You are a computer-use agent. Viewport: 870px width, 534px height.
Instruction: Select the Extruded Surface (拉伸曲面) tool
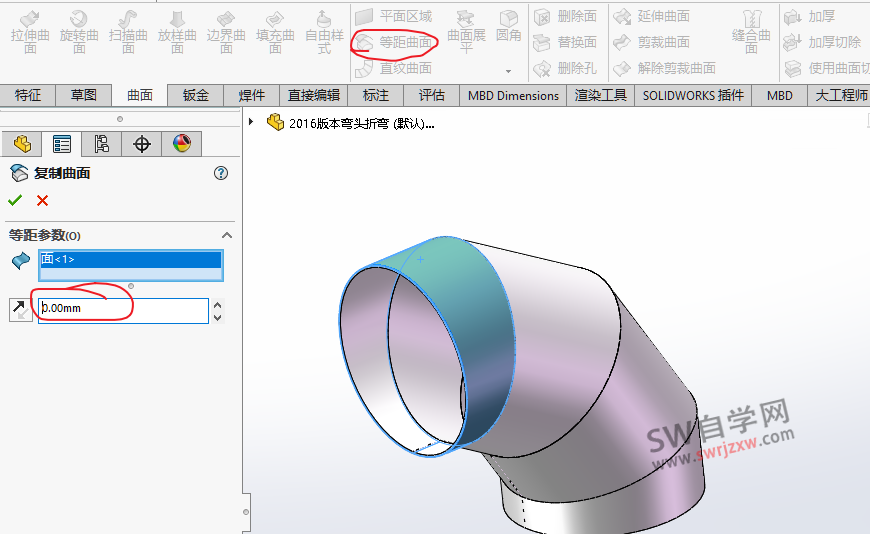[x=30, y=33]
